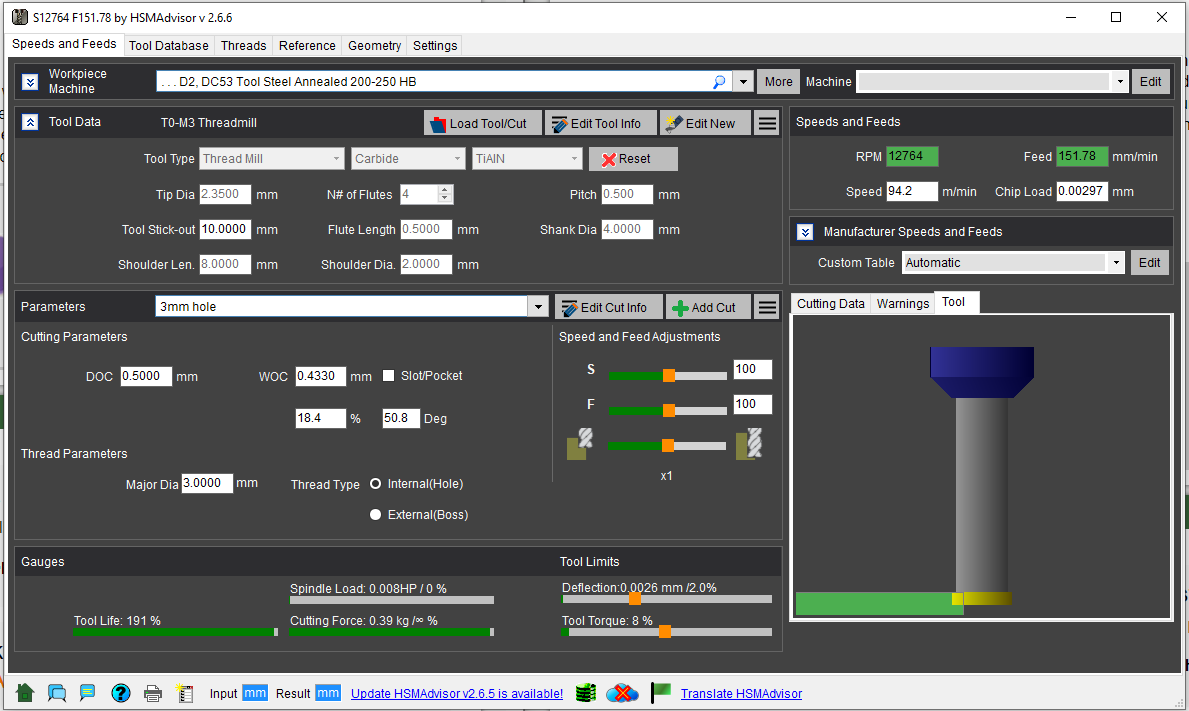Select the External(Boss) thread type

[x=376, y=515]
